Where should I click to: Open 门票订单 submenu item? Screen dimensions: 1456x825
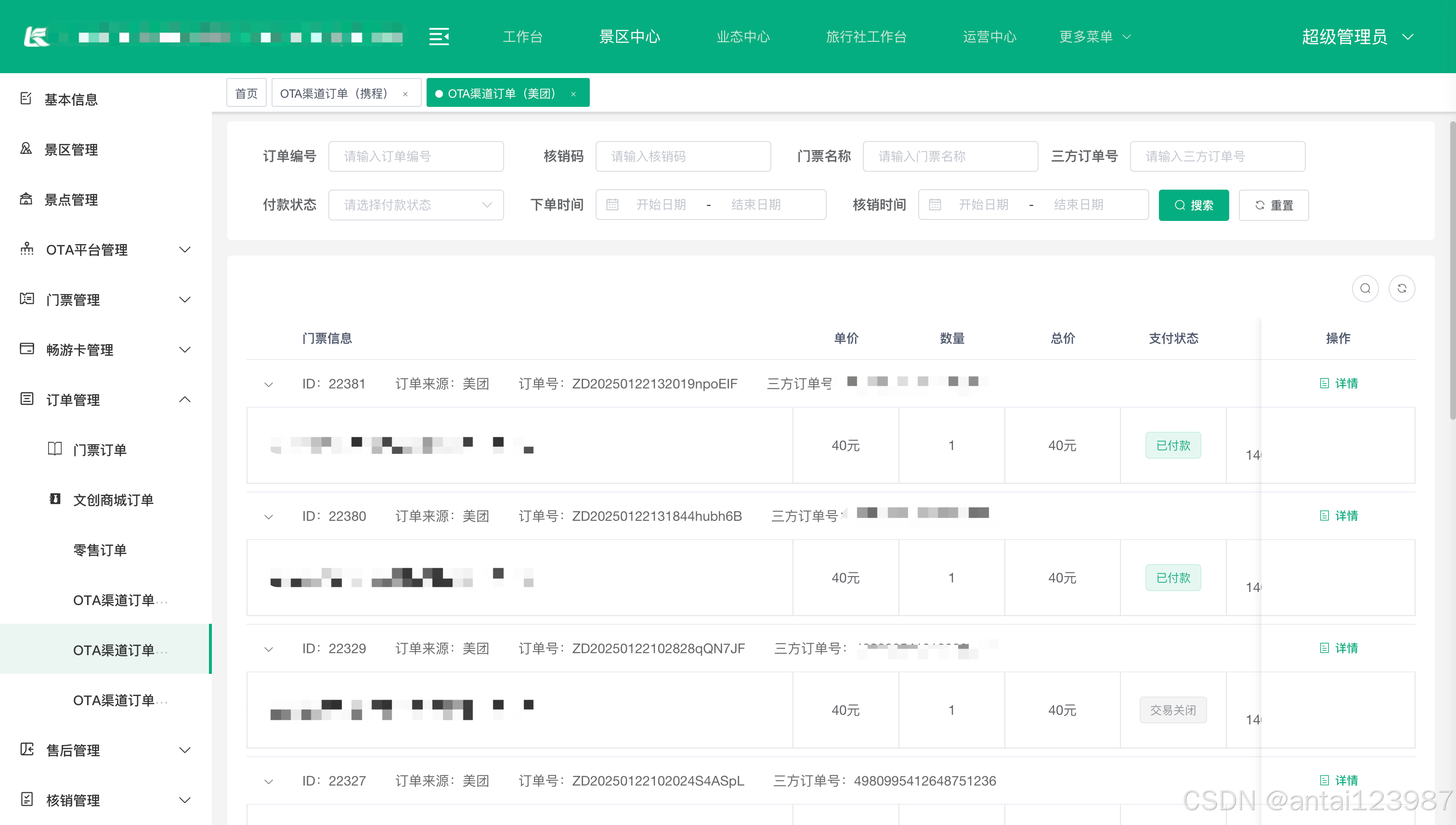pyautogui.click(x=99, y=450)
